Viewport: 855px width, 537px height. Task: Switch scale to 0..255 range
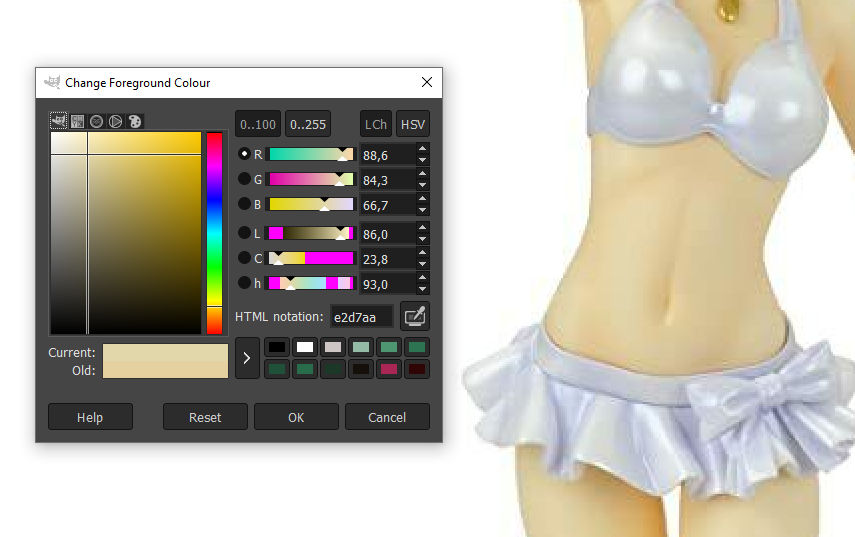(307, 125)
